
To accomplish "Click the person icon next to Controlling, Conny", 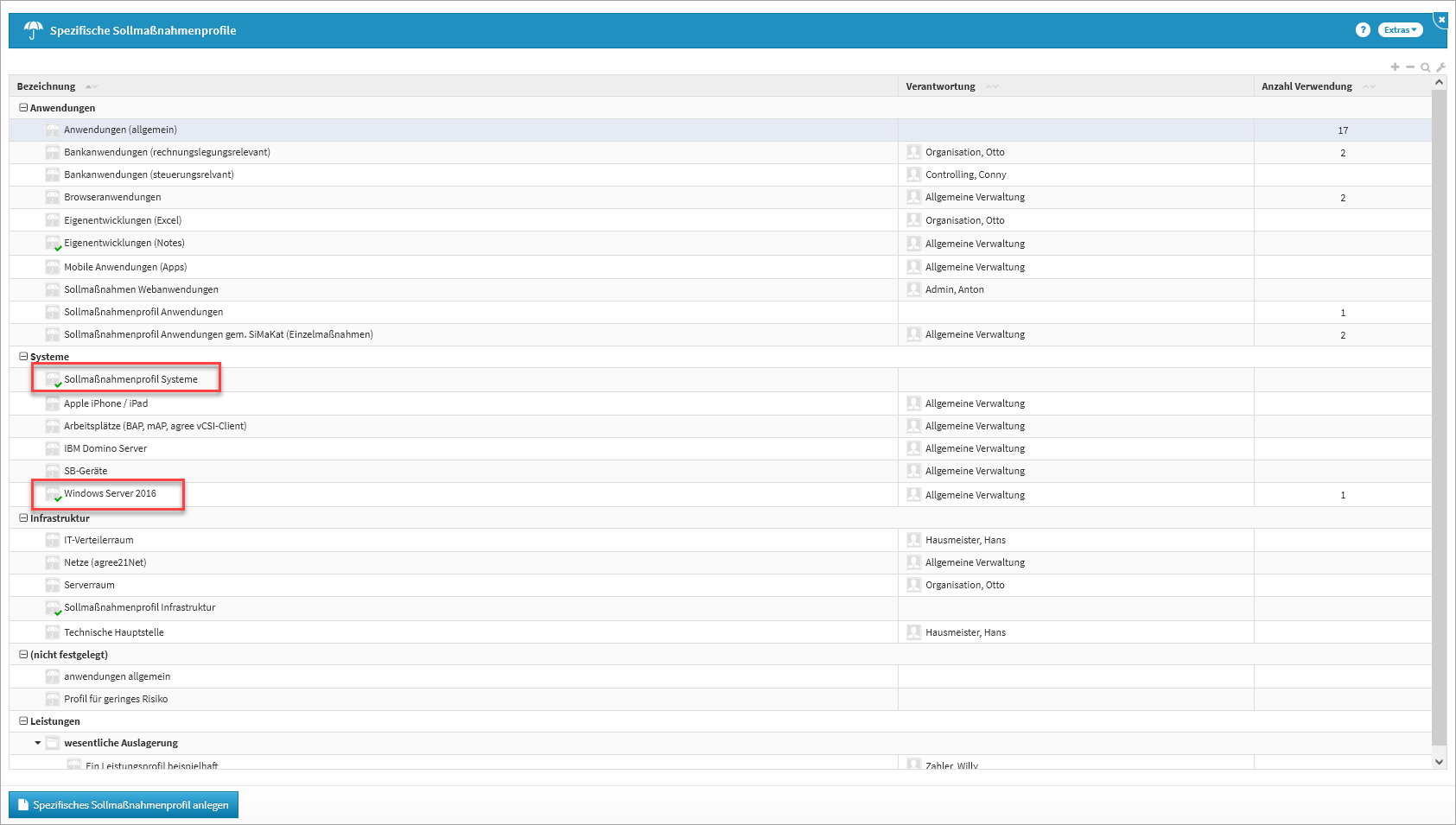I will [x=913, y=175].
